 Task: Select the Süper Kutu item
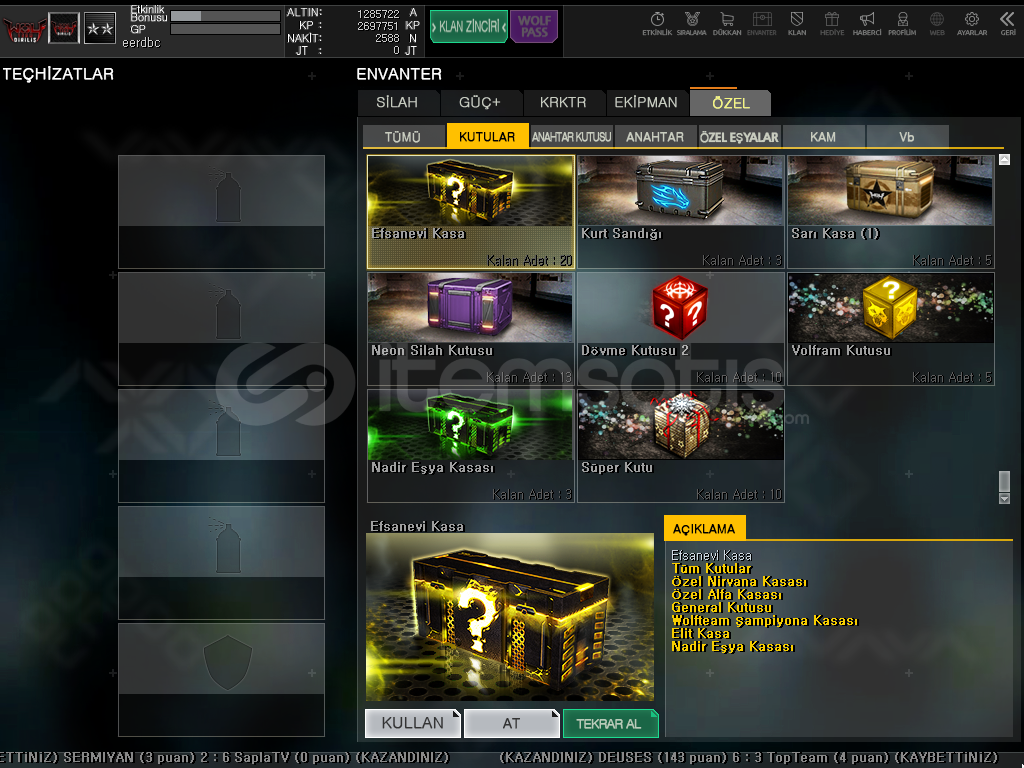[x=680, y=446]
